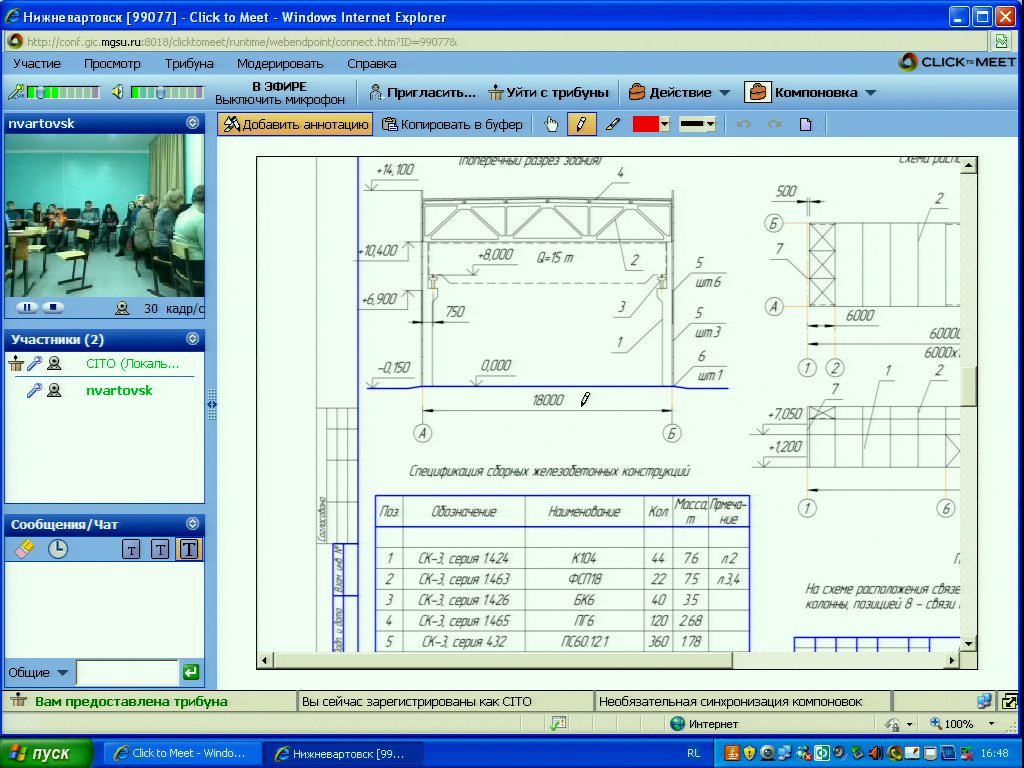Click the yellow shield security tray icon

749,753
